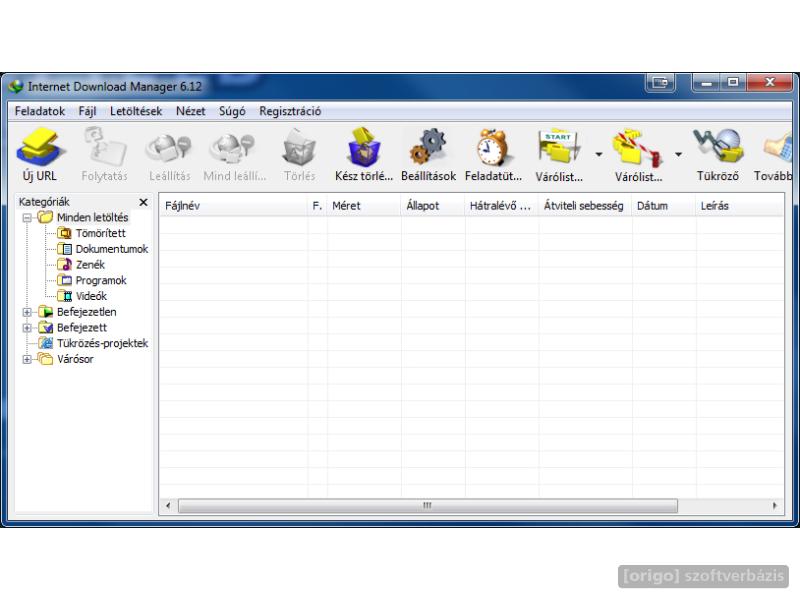Select the Dokumentumok category label
The width and height of the screenshot is (800, 600).
(112, 249)
